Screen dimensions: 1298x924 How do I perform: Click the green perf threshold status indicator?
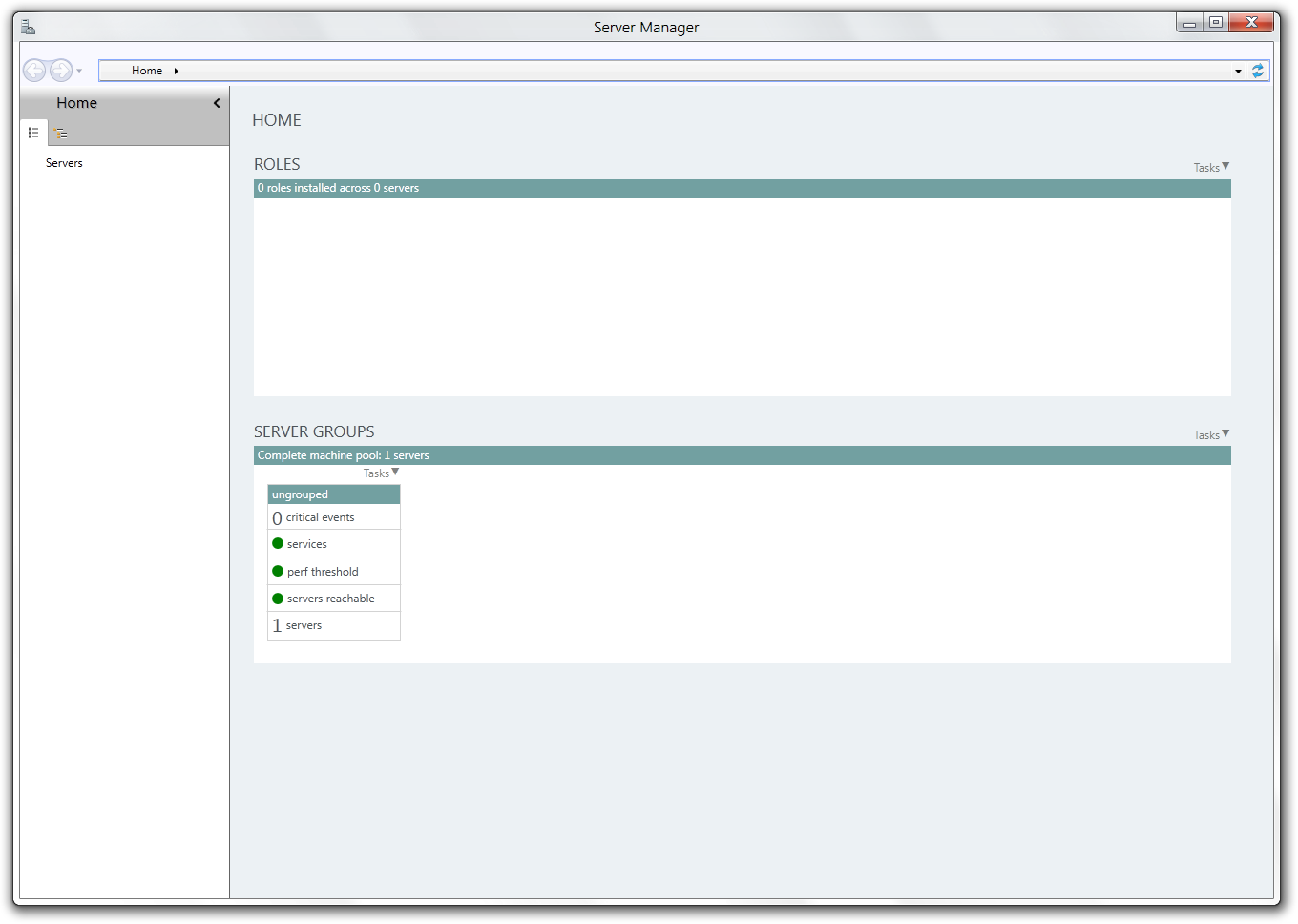click(x=278, y=571)
